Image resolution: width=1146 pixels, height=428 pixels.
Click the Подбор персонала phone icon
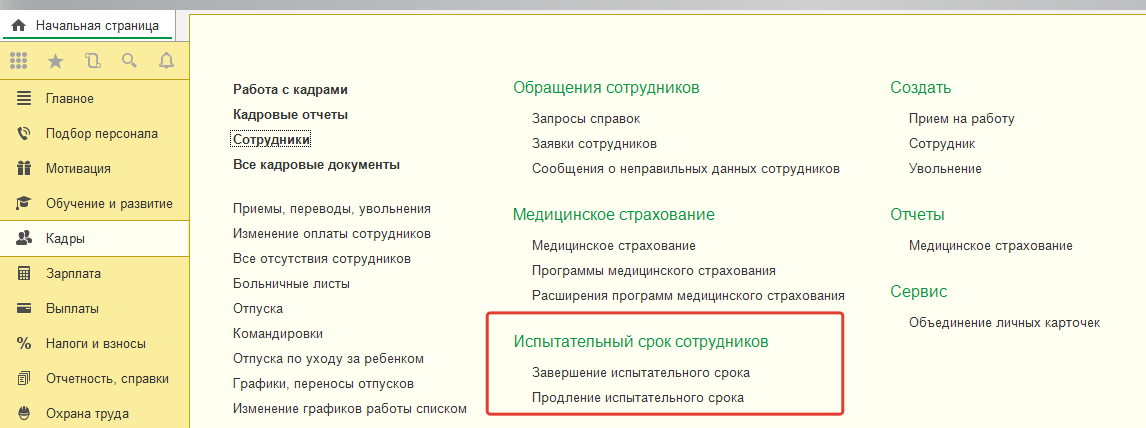24,134
